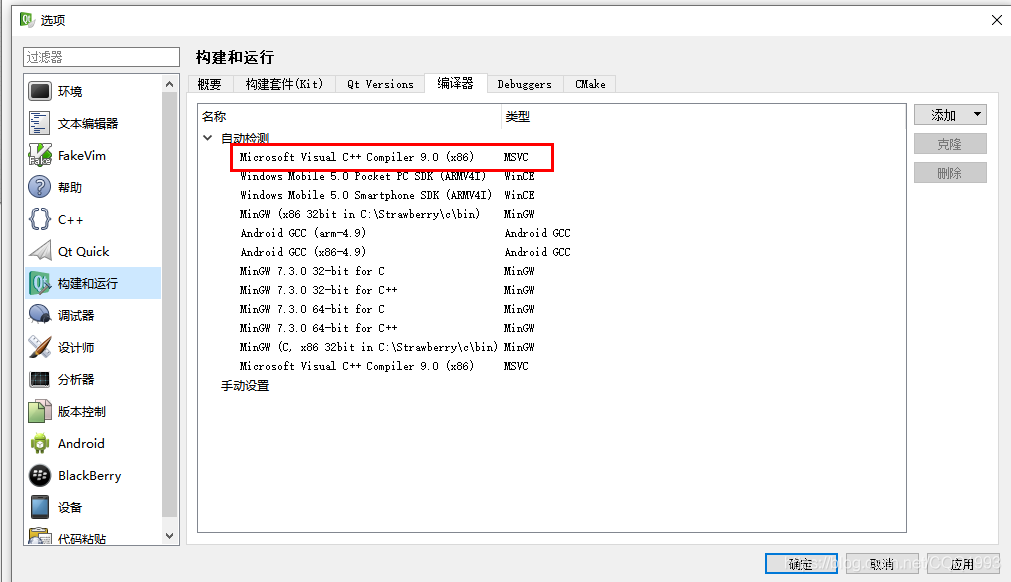The height and width of the screenshot is (582, 1011).
Task: Switch to the CMake tab
Action: coord(590,84)
